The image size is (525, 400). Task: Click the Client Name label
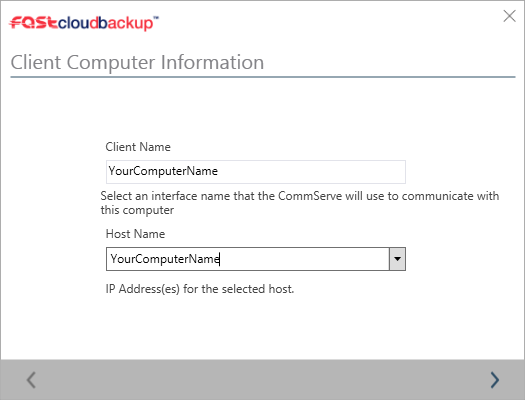(x=138, y=147)
